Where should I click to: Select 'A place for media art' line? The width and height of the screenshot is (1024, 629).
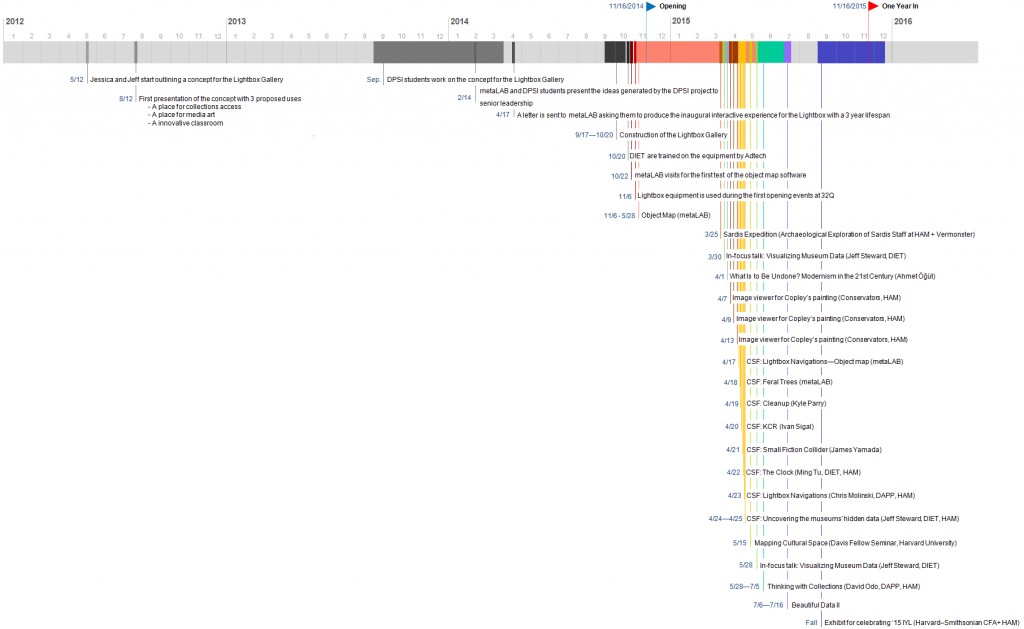pos(182,115)
